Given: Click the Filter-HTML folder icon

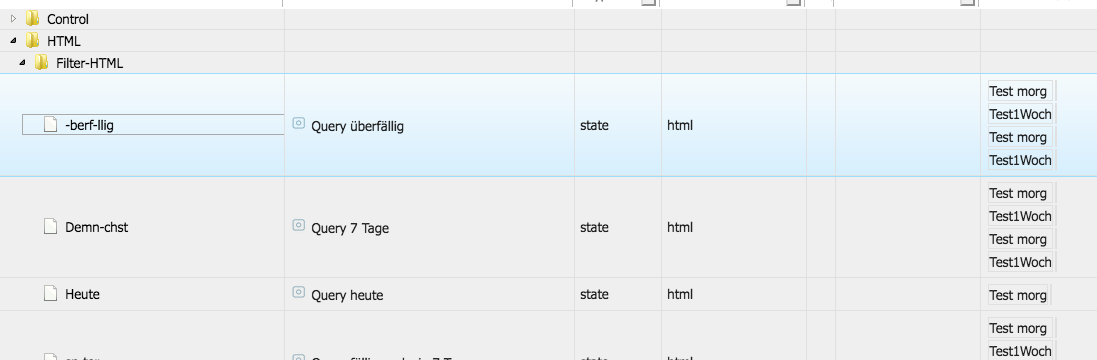Looking at the screenshot, I should [41, 63].
